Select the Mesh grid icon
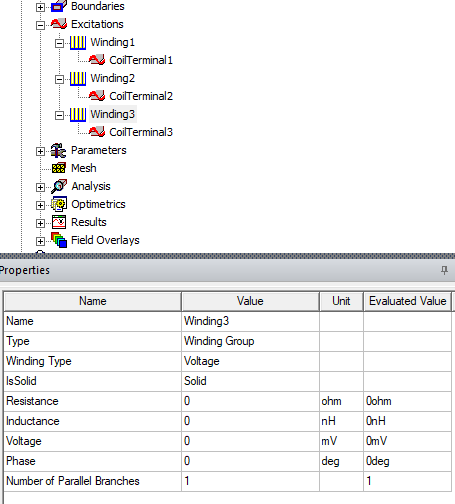Viewport: 455px width, 504px height. 59,168
